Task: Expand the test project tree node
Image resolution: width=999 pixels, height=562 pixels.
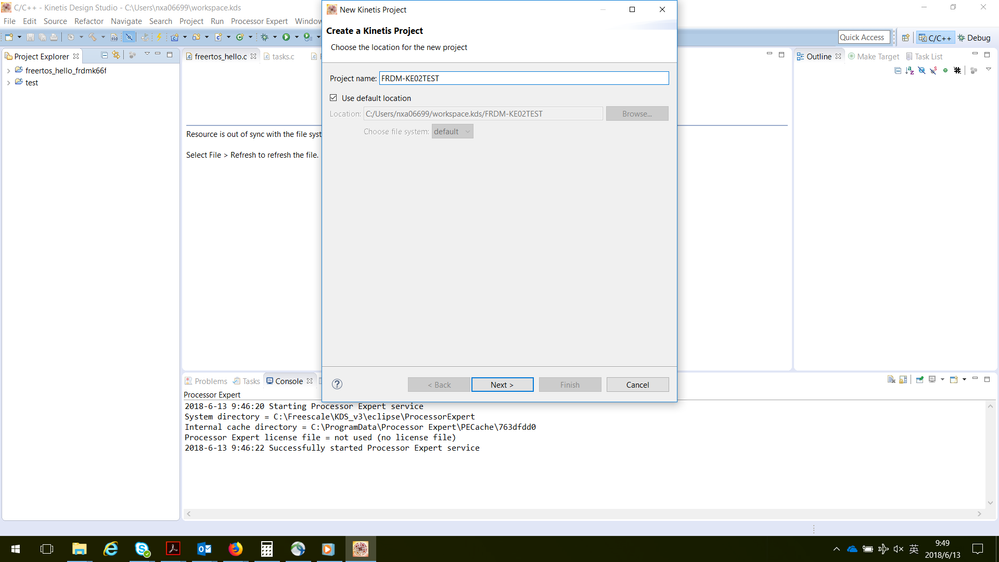Action: pyautogui.click(x=8, y=83)
